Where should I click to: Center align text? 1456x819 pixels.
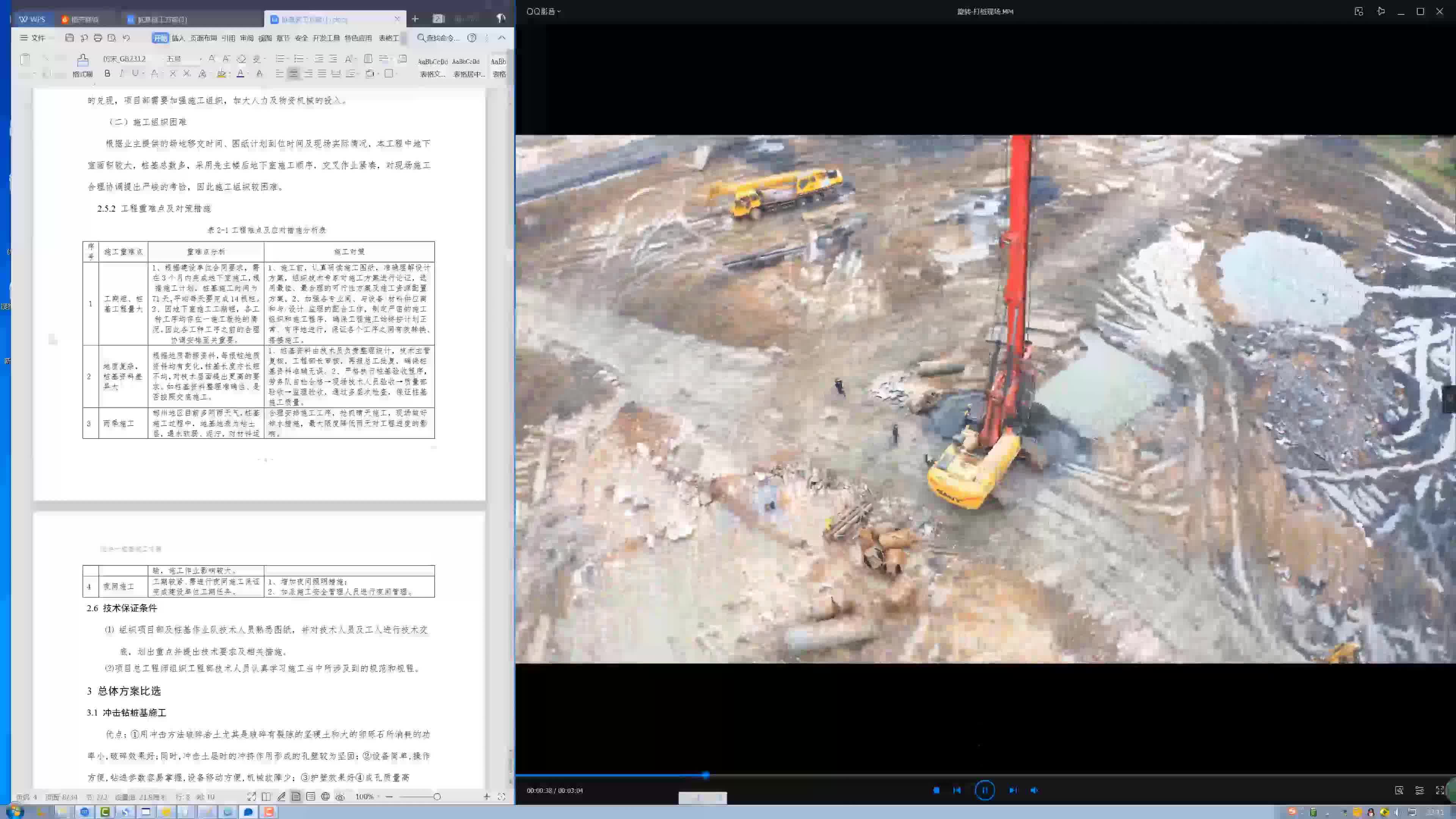[293, 74]
